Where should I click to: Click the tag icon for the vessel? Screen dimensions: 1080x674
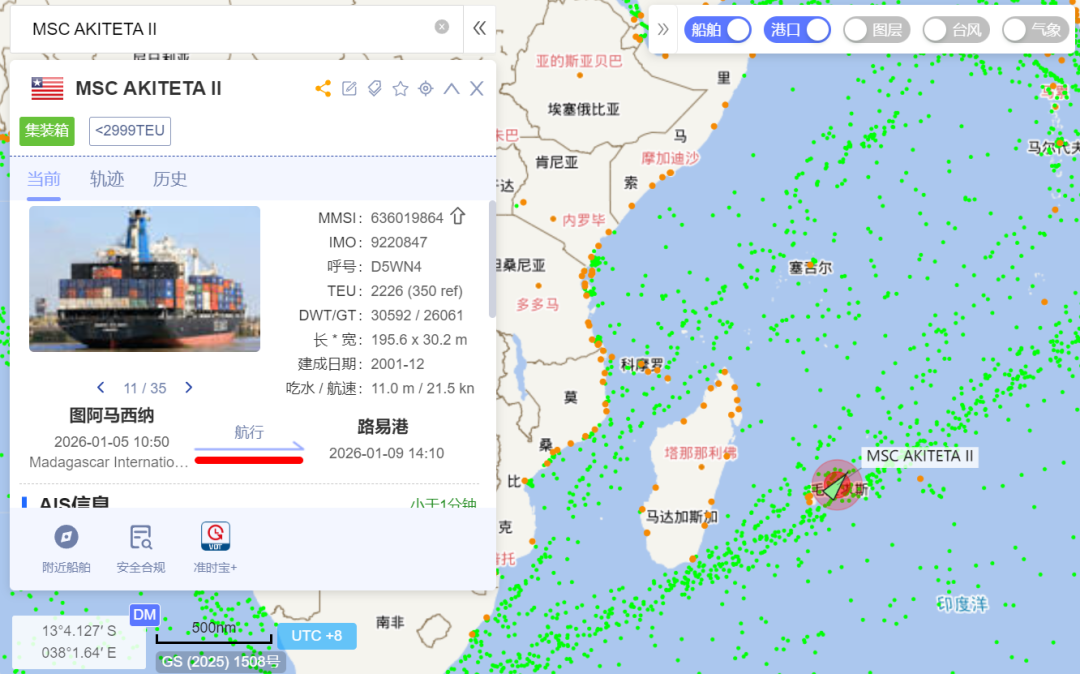pos(375,88)
